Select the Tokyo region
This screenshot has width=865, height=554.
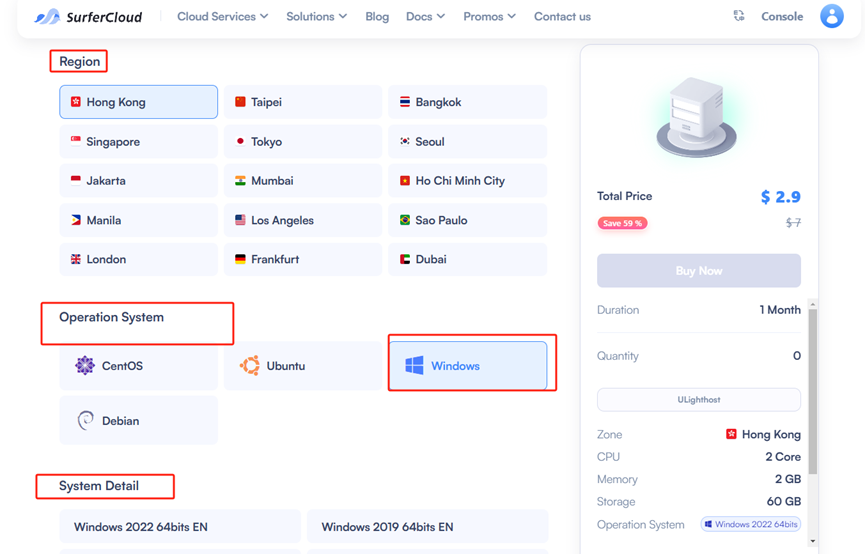(303, 142)
